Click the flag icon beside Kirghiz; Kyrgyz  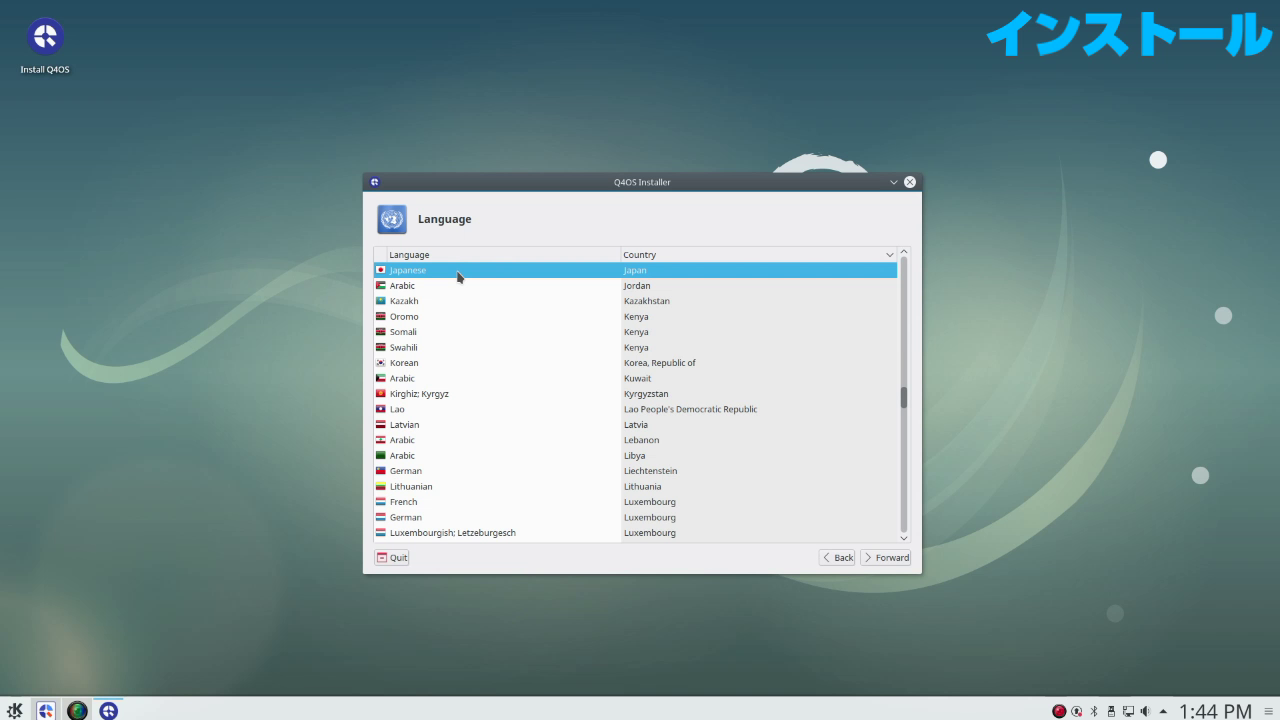pyautogui.click(x=381, y=394)
